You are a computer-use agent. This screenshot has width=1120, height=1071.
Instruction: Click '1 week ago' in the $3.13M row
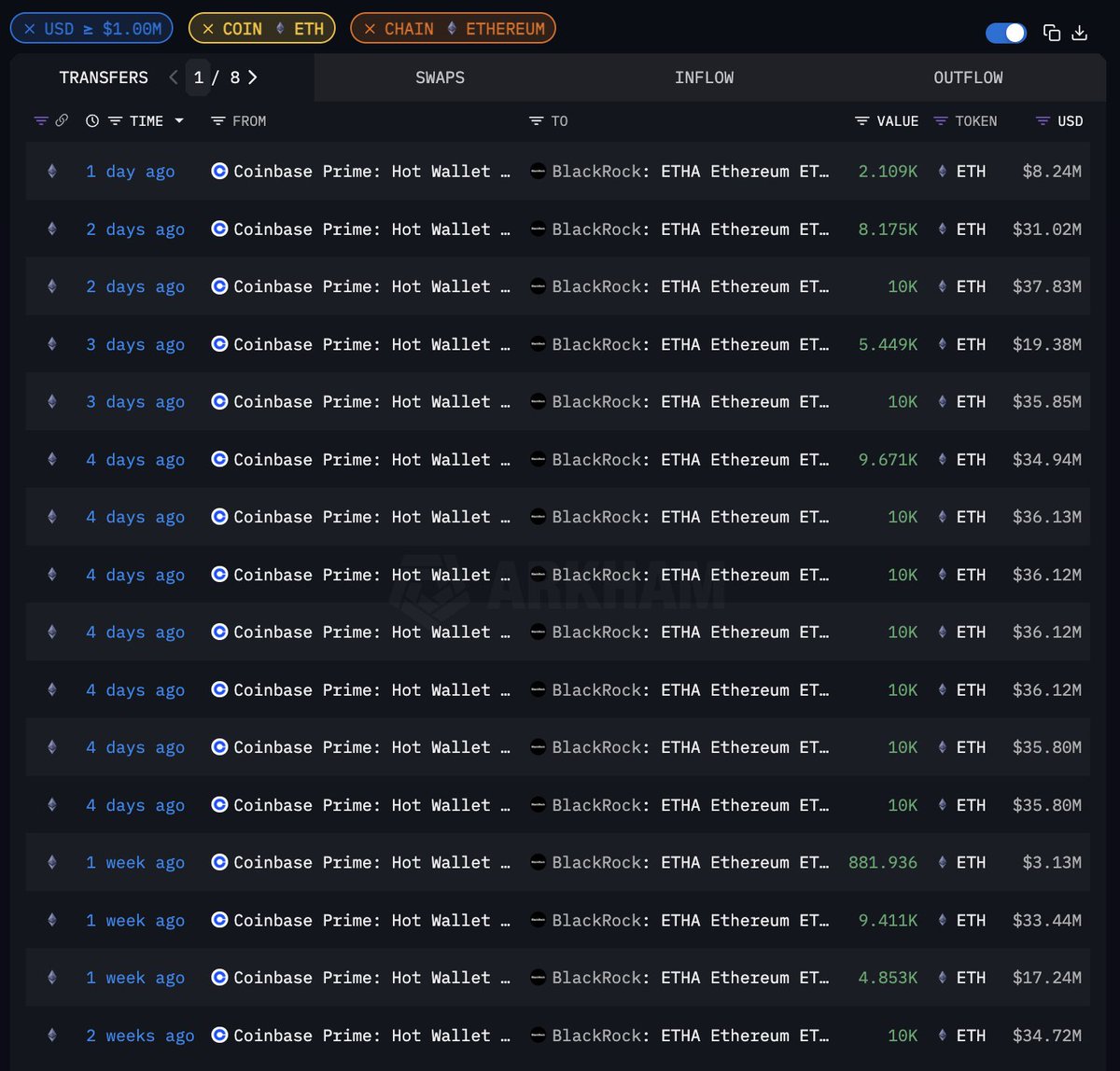[x=135, y=863]
